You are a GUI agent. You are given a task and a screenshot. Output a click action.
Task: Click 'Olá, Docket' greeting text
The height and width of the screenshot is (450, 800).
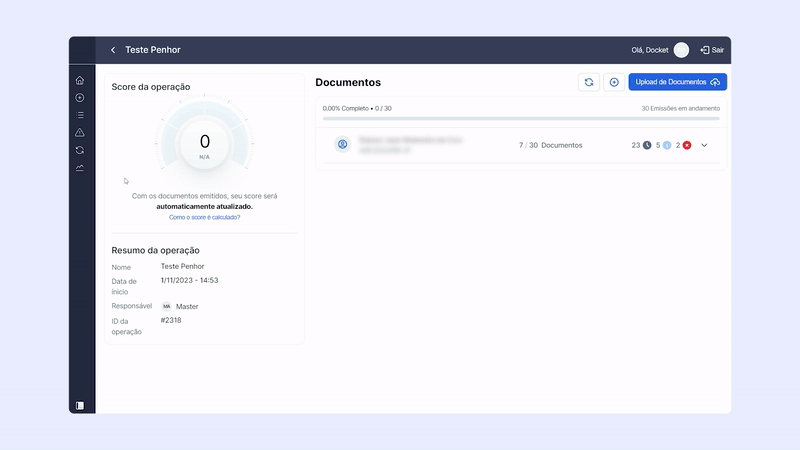pos(649,50)
